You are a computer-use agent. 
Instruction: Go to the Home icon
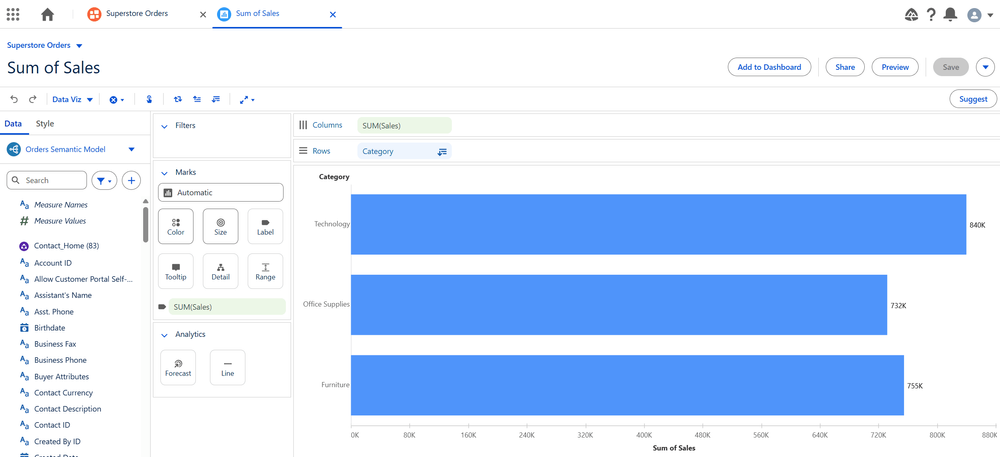(47, 14)
